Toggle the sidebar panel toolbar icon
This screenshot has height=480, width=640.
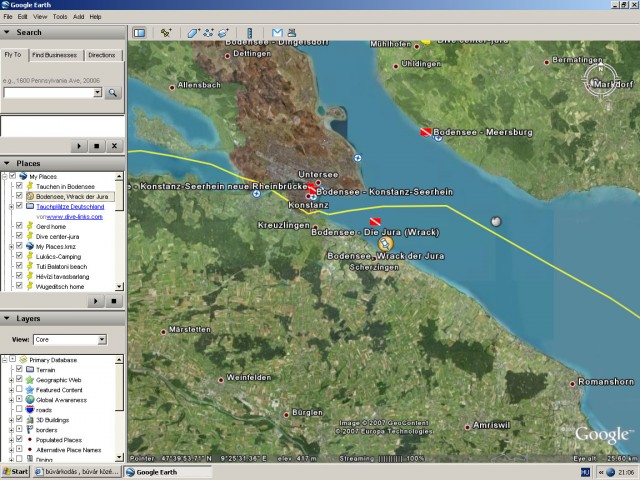tap(139, 33)
